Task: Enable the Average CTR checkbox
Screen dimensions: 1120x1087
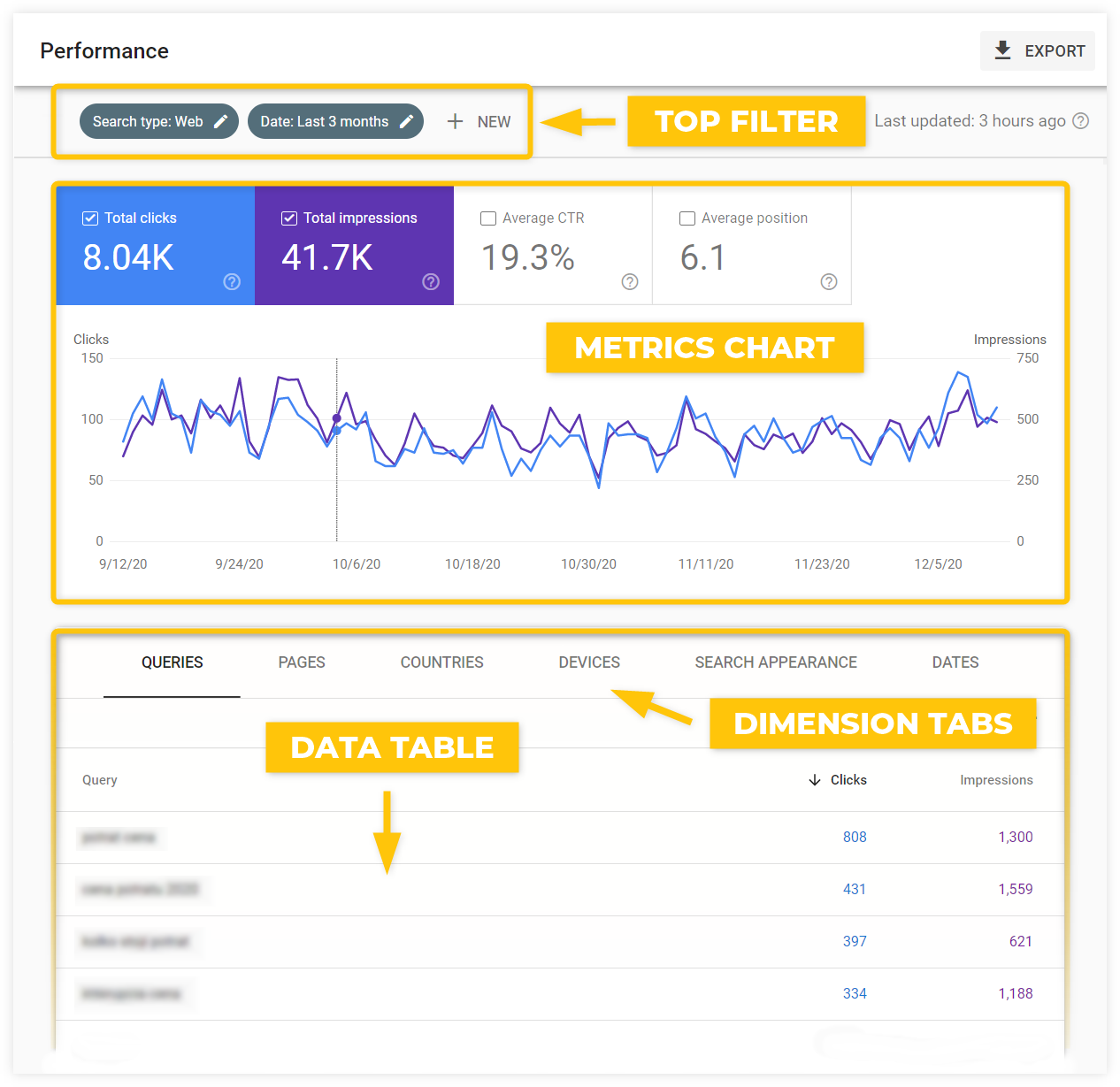Action: (488, 218)
